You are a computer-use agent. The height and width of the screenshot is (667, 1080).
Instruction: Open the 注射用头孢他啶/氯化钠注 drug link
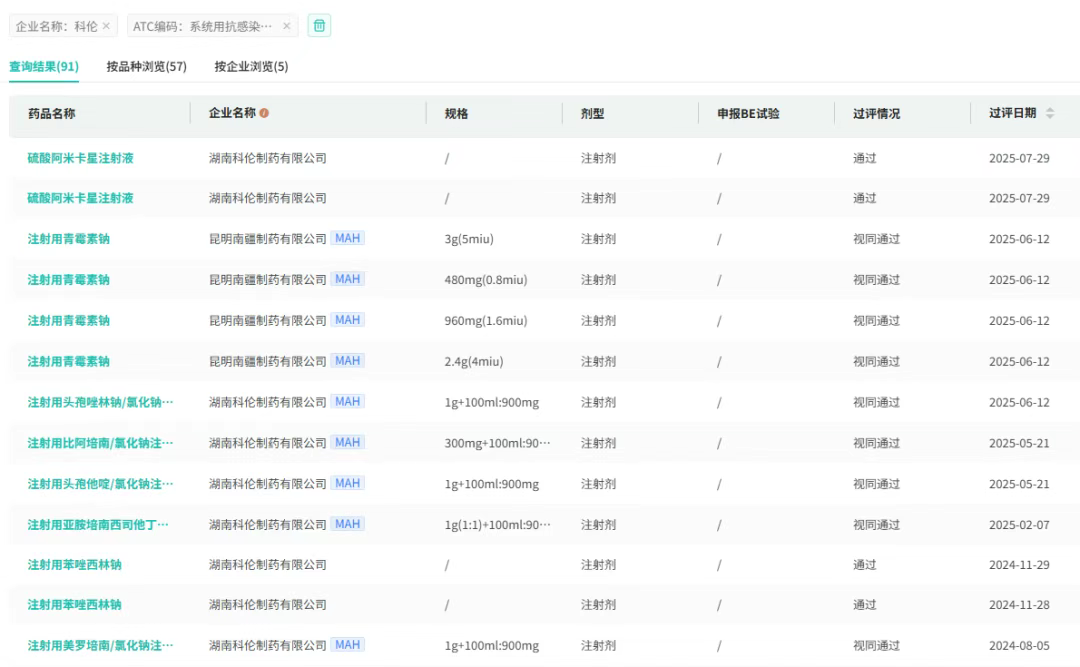pos(100,484)
